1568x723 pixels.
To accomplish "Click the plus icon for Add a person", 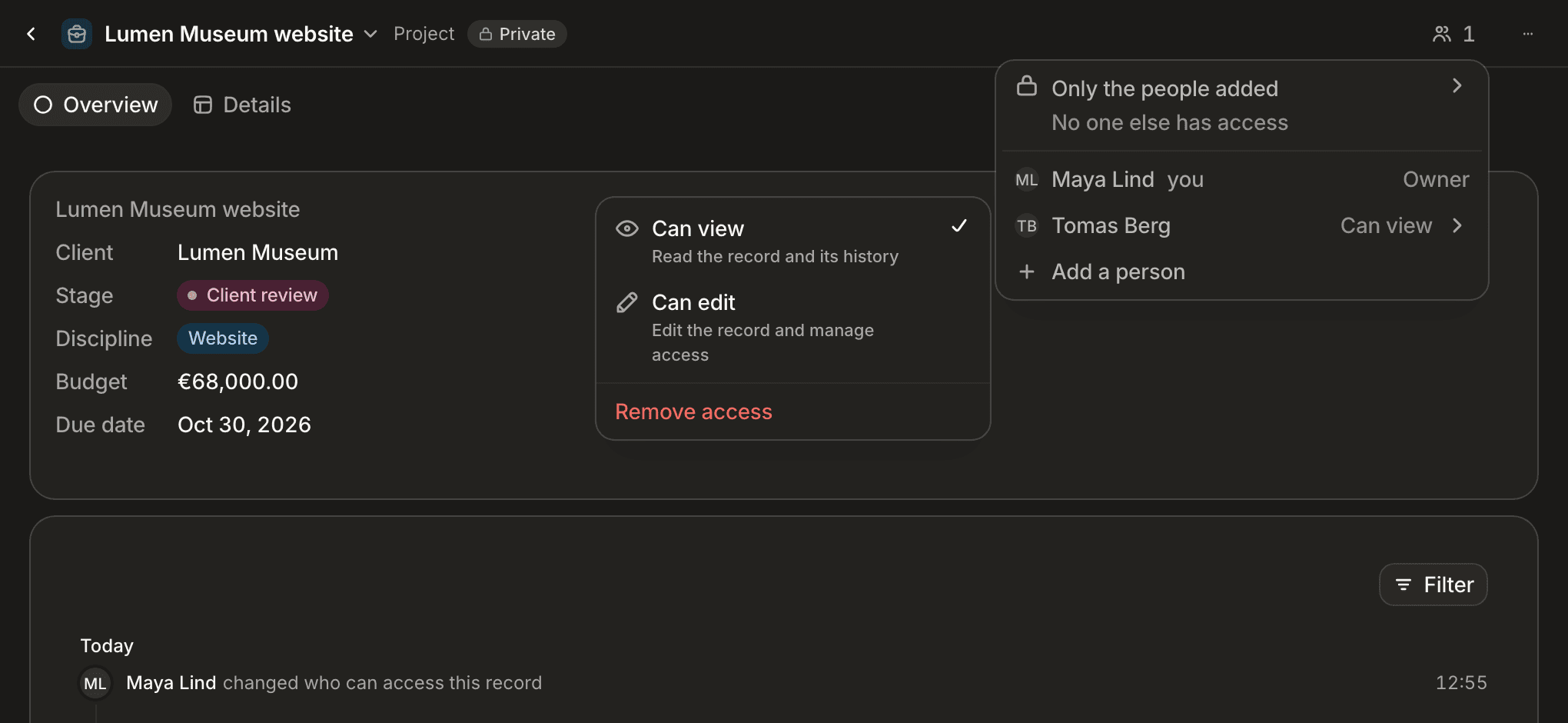I will pos(1027,272).
